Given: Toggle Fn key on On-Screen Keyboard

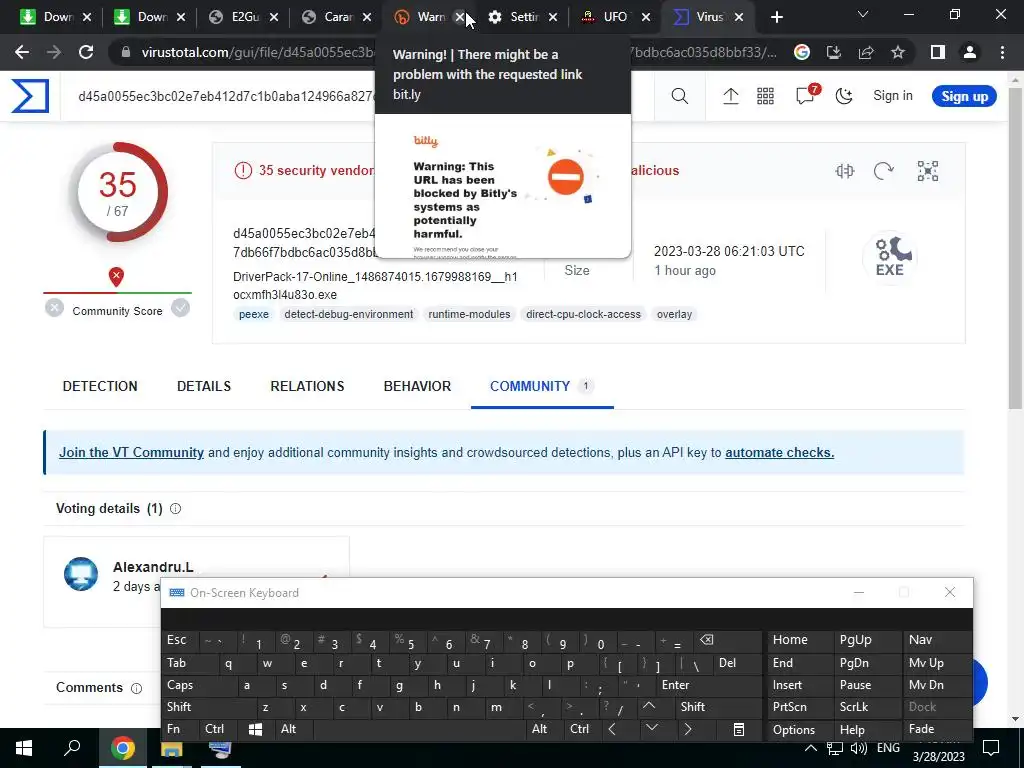Looking at the screenshot, I should [180, 729].
